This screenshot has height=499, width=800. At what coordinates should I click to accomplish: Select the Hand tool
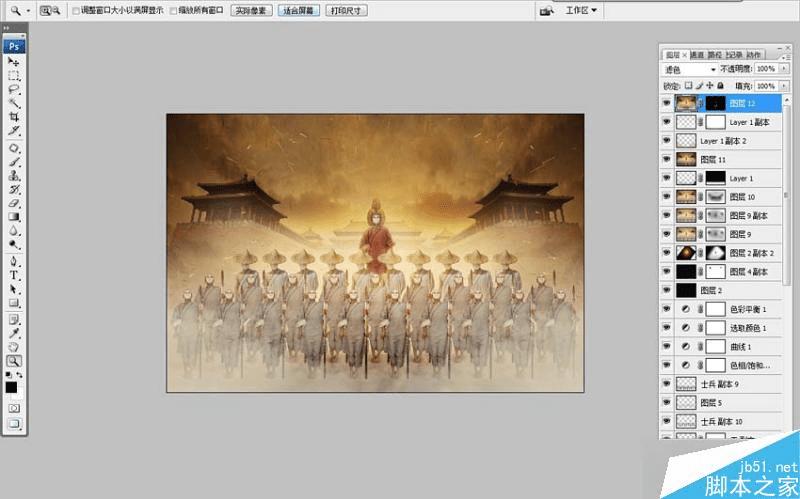(14, 347)
